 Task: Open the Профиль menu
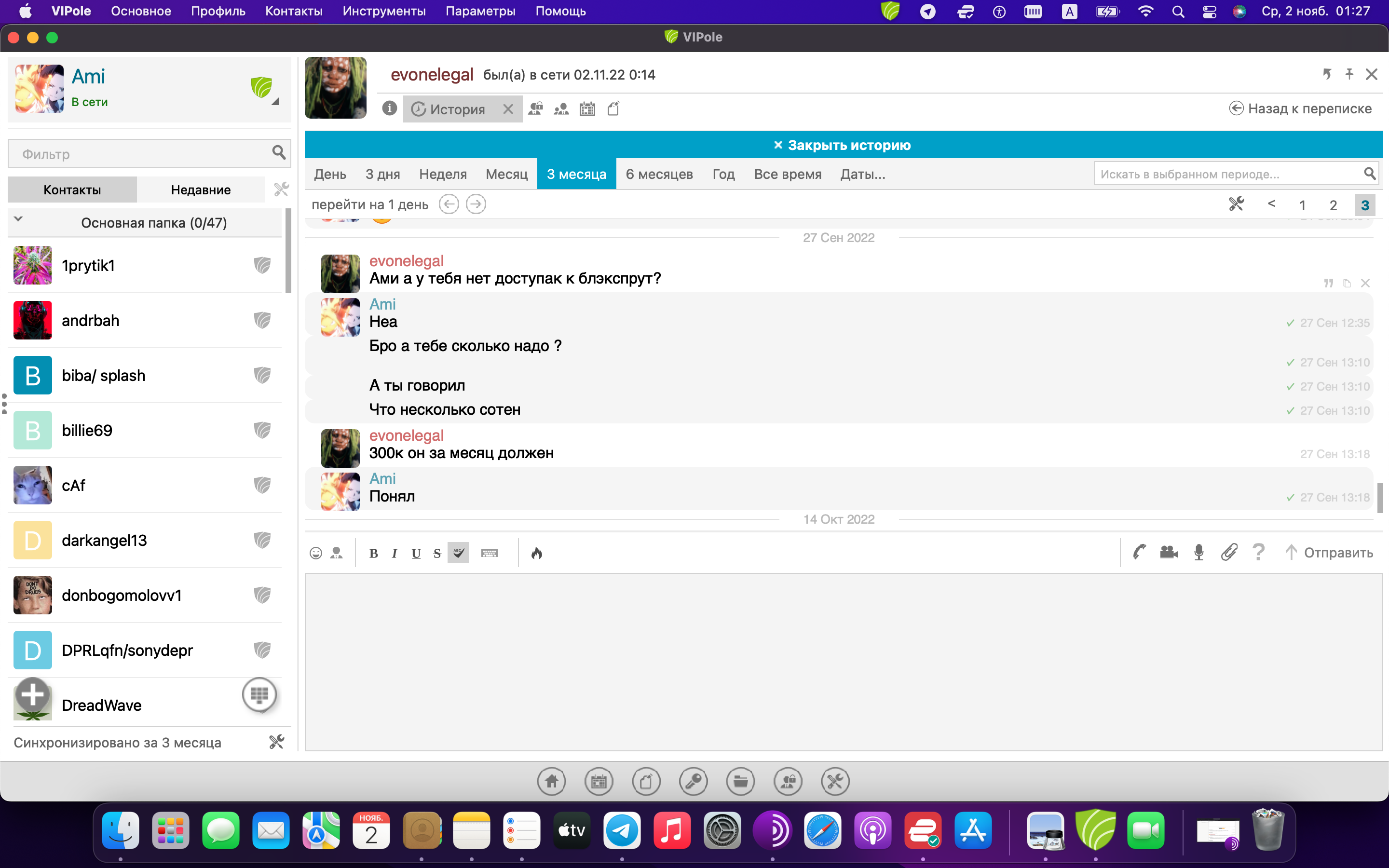coord(218,11)
